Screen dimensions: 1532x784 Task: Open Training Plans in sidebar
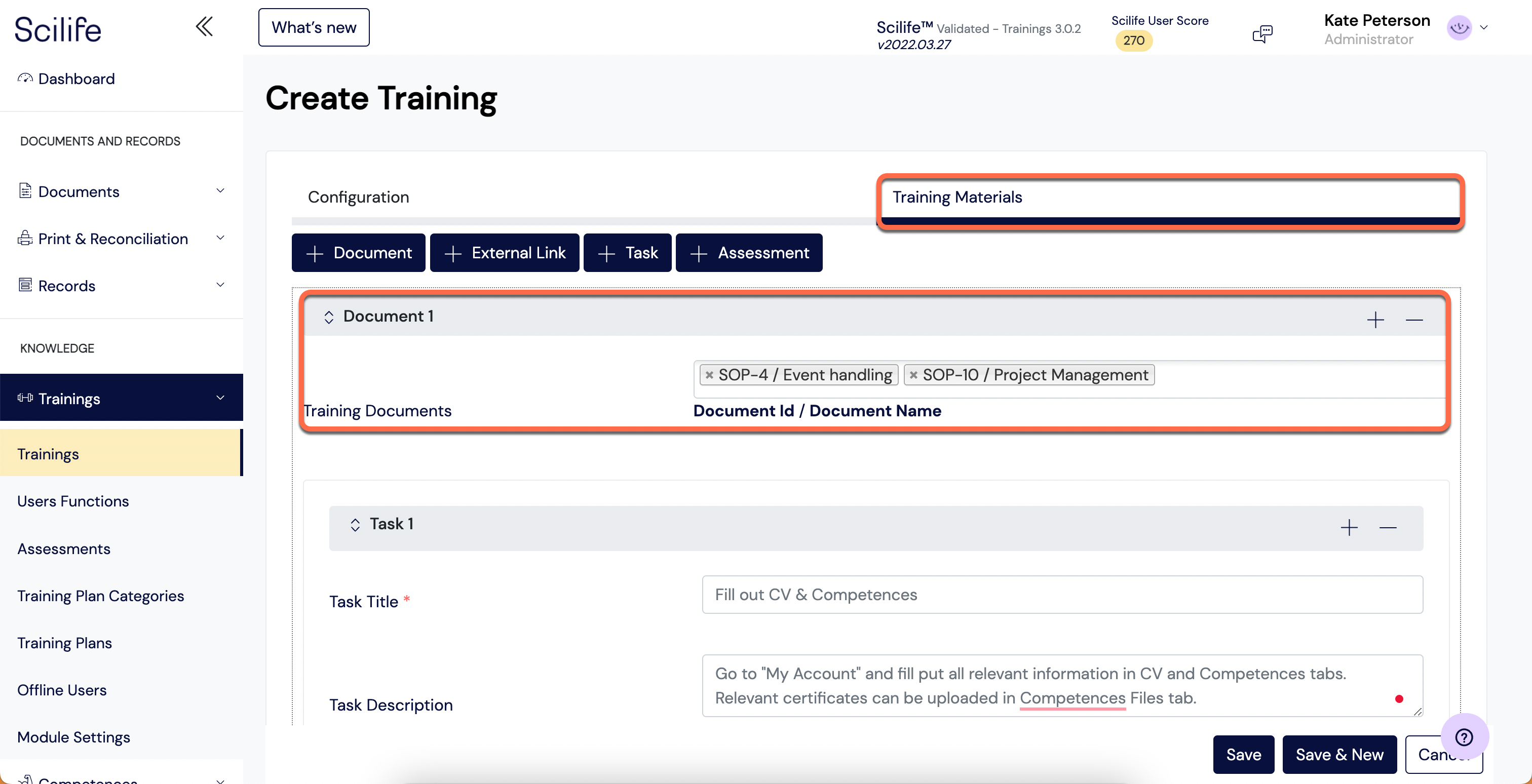click(x=64, y=643)
